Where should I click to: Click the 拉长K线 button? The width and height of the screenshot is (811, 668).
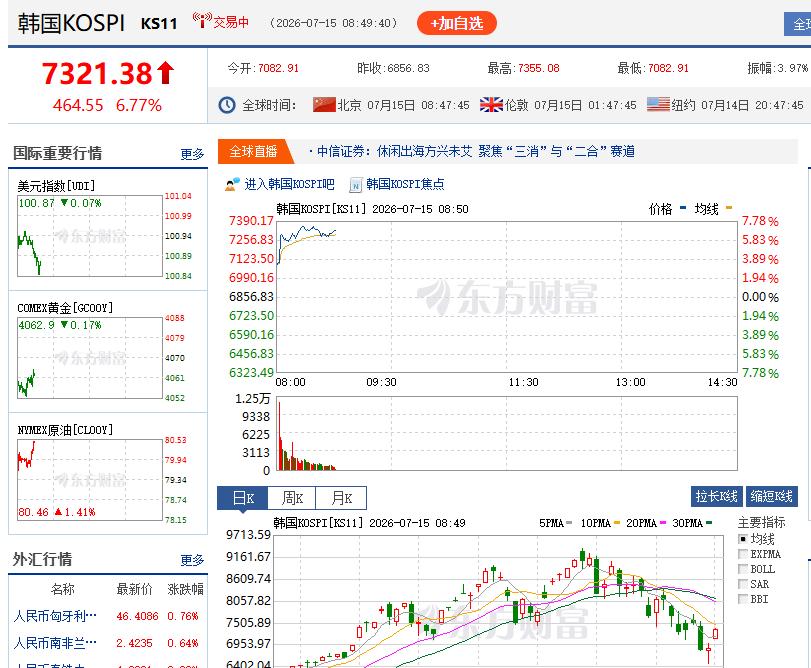(716, 496)
